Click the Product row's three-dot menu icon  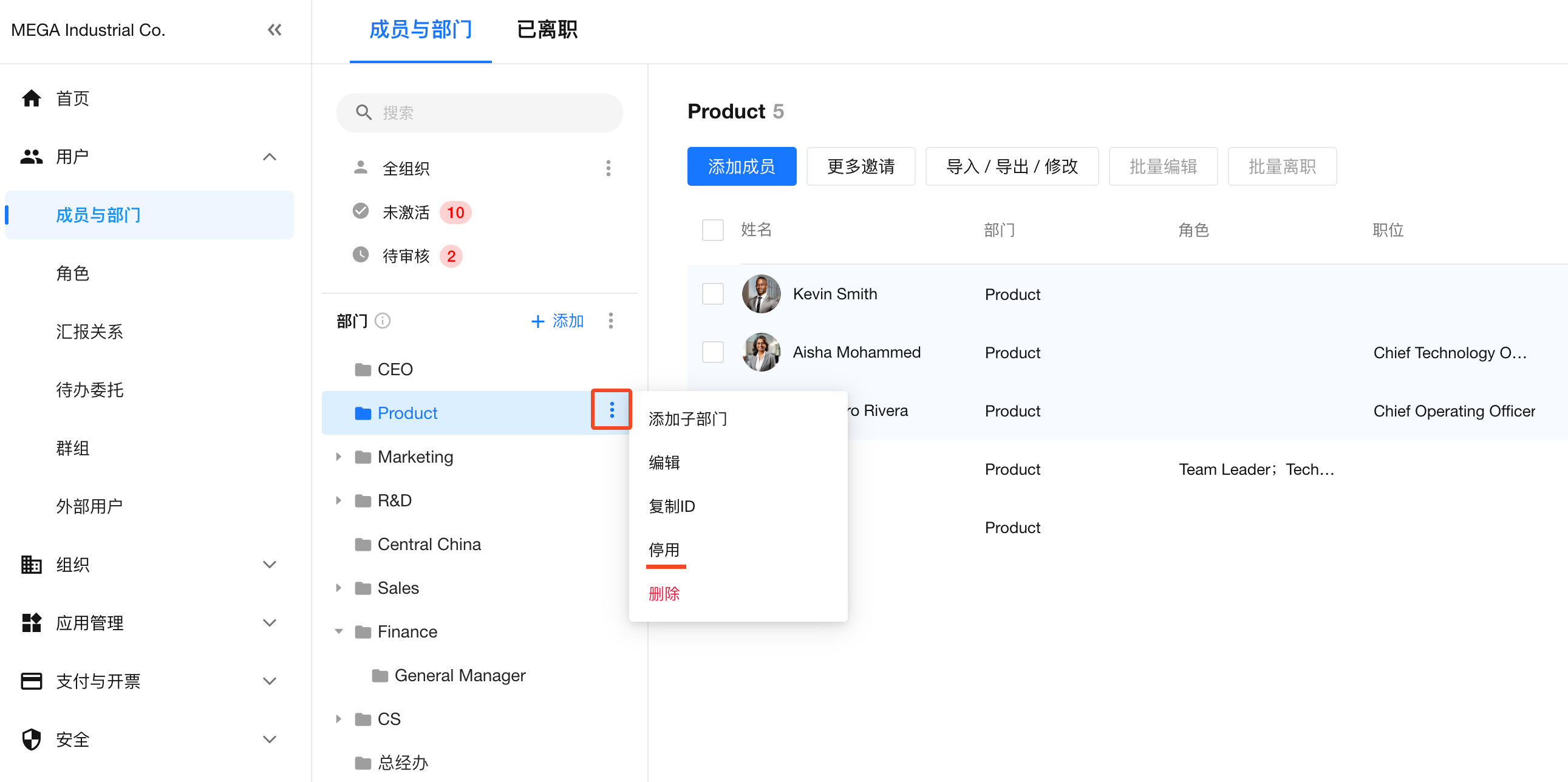coord(611,410)
